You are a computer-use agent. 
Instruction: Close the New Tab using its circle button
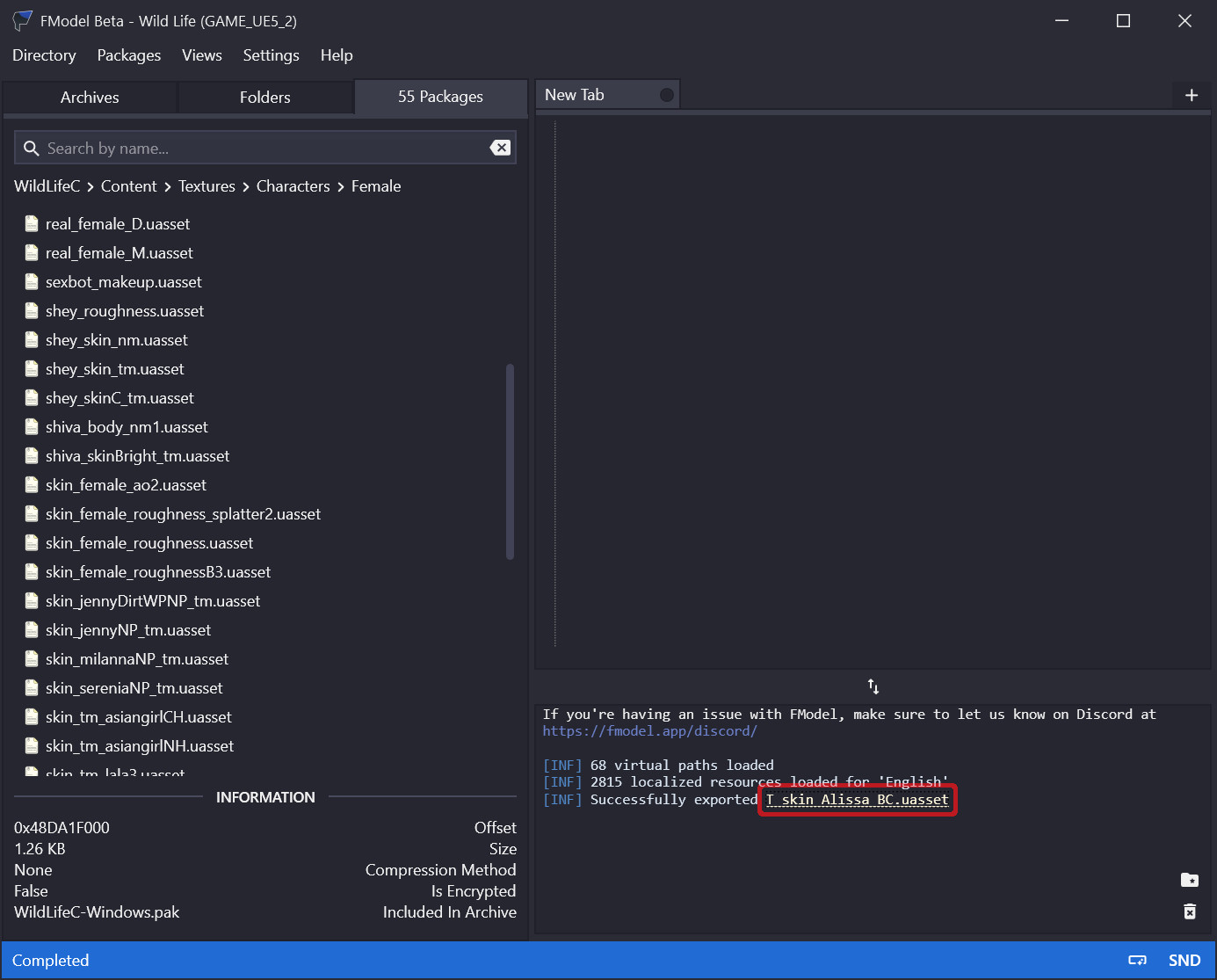[x=667, y=95]
